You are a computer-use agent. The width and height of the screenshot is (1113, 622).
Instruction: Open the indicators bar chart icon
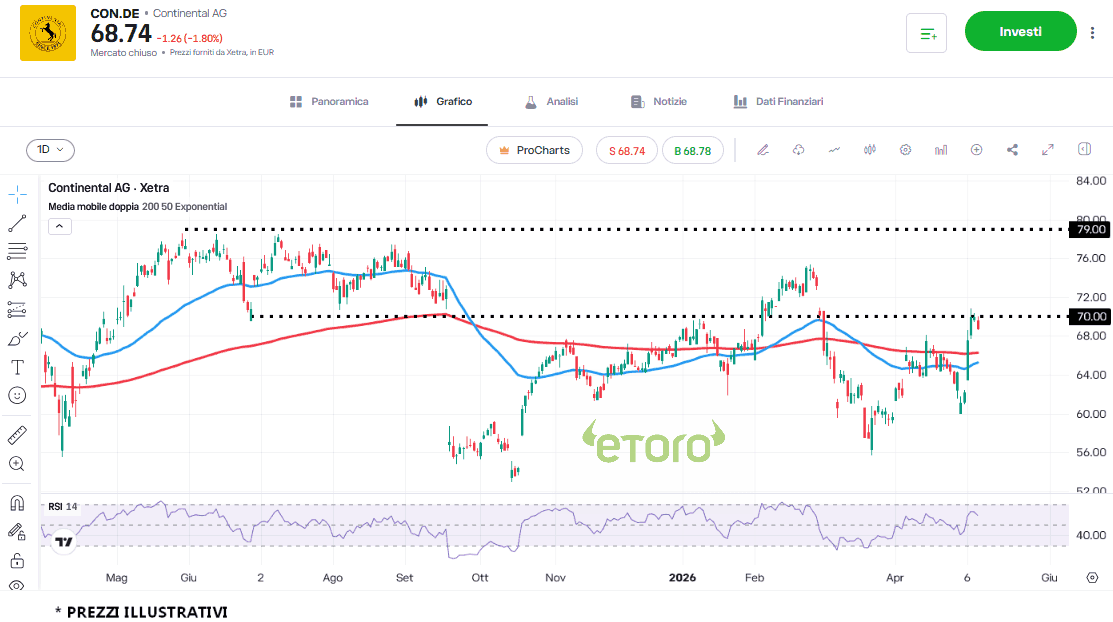click(x=941, y=150)
